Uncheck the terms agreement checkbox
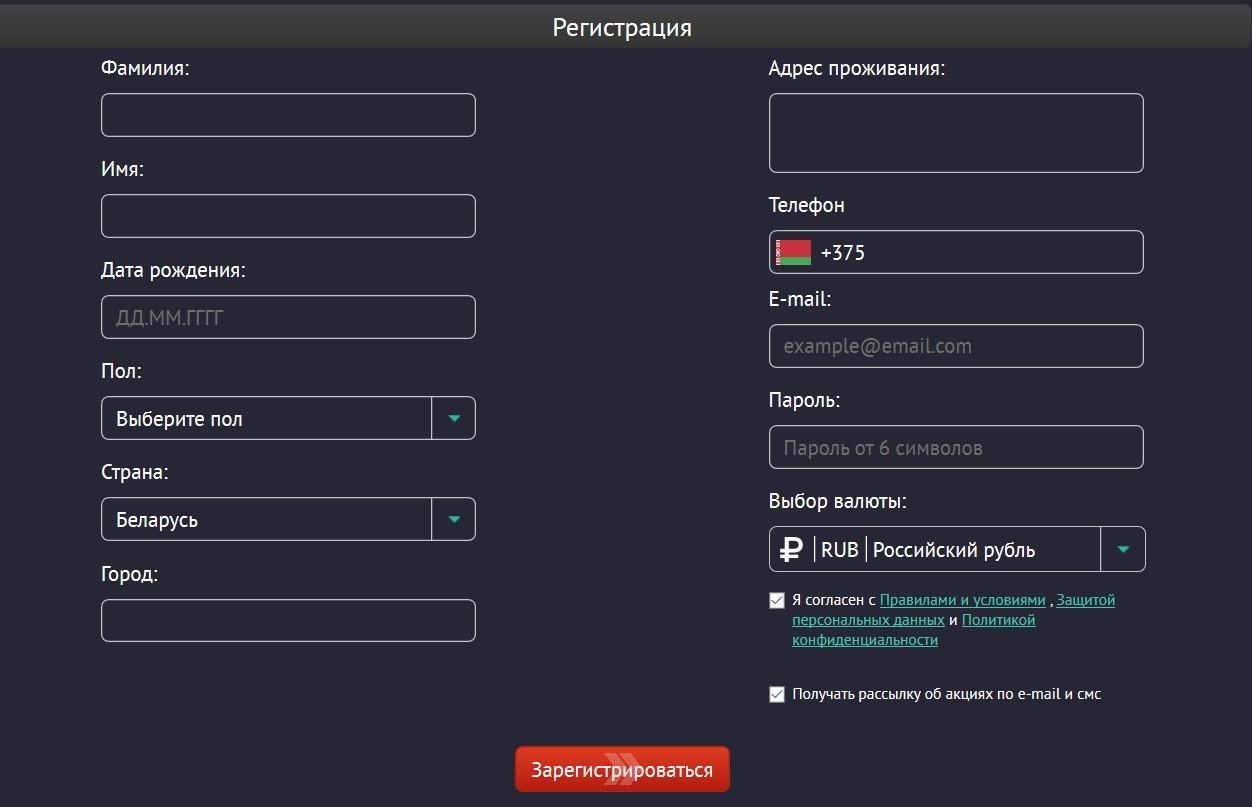Viewport: 1252px width, 807px height. 777,600
